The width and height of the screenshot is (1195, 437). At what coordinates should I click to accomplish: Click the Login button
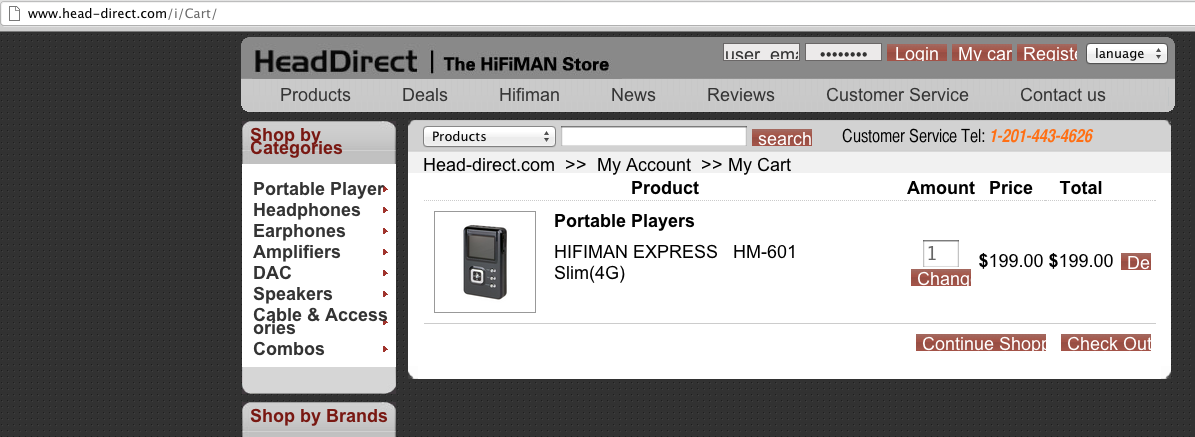click(x=917, y=53)
